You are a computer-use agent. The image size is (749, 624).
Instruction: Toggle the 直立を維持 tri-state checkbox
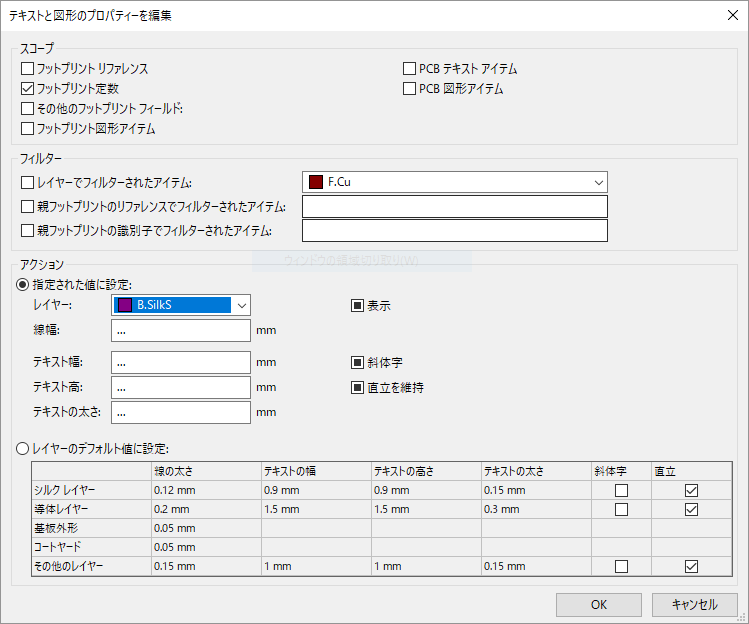[357, 387]
